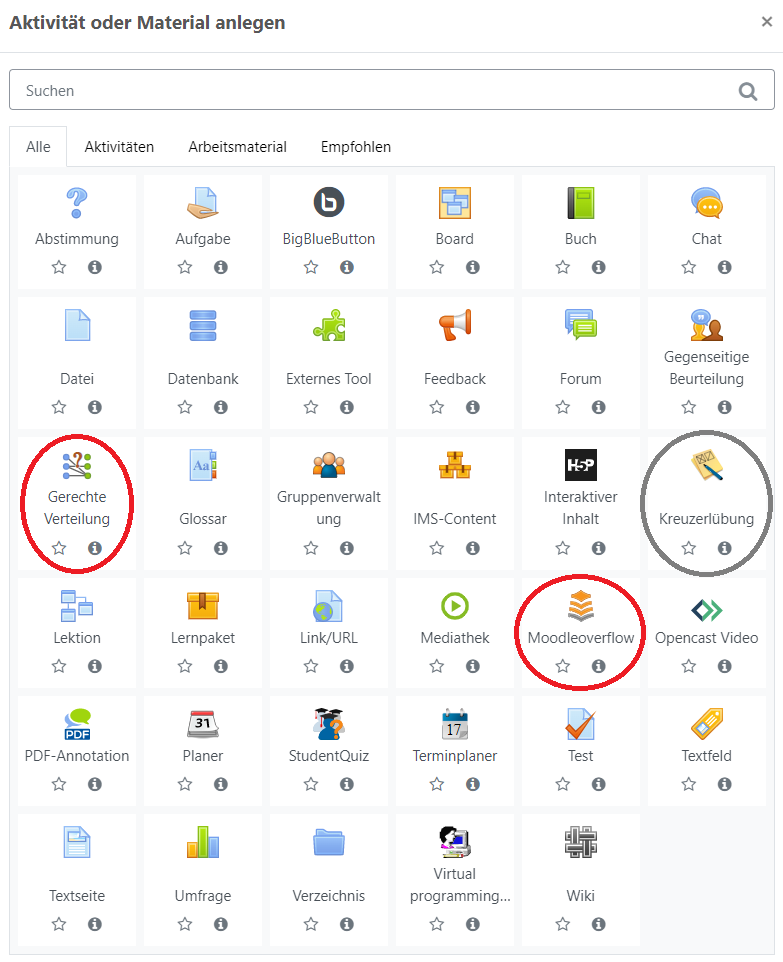Choose the StudentQuiz icon

(x=329, y=723)
